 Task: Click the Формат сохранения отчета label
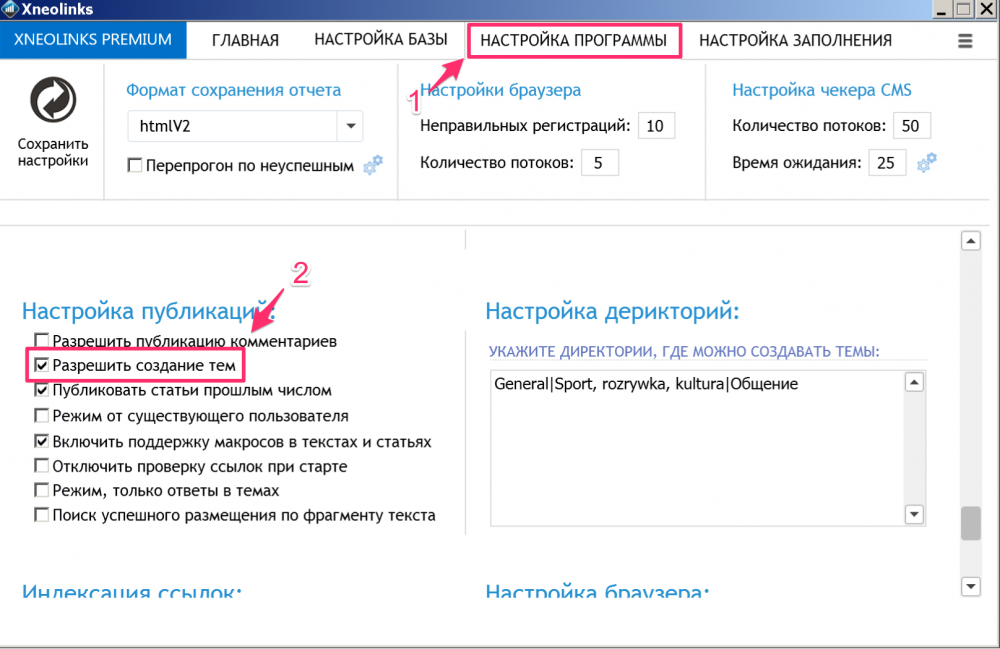[x=233, y=90]
